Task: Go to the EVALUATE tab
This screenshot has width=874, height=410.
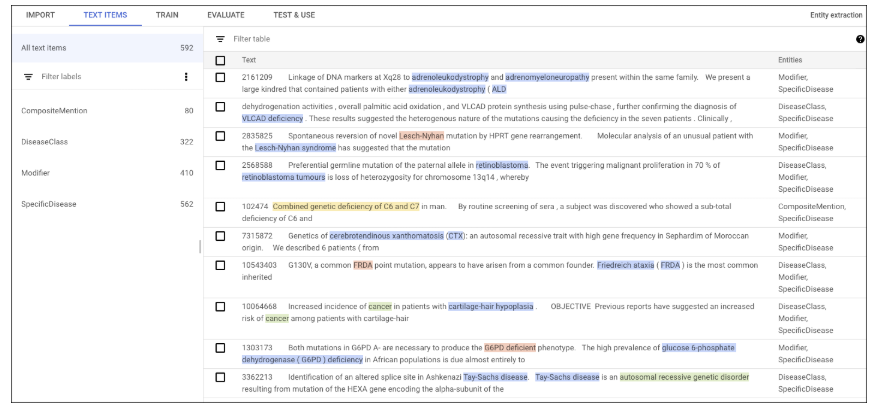Action: [x=226, y=15]
